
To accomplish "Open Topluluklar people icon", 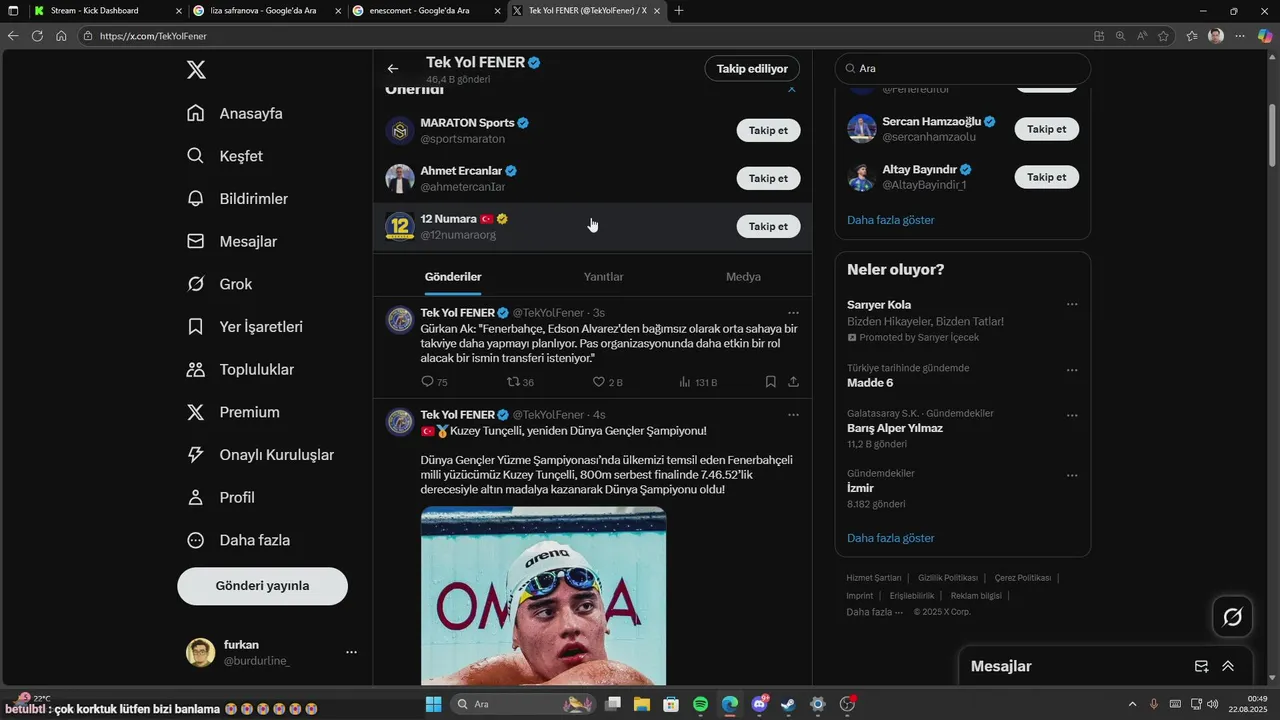I will click(x=196, y=369).
